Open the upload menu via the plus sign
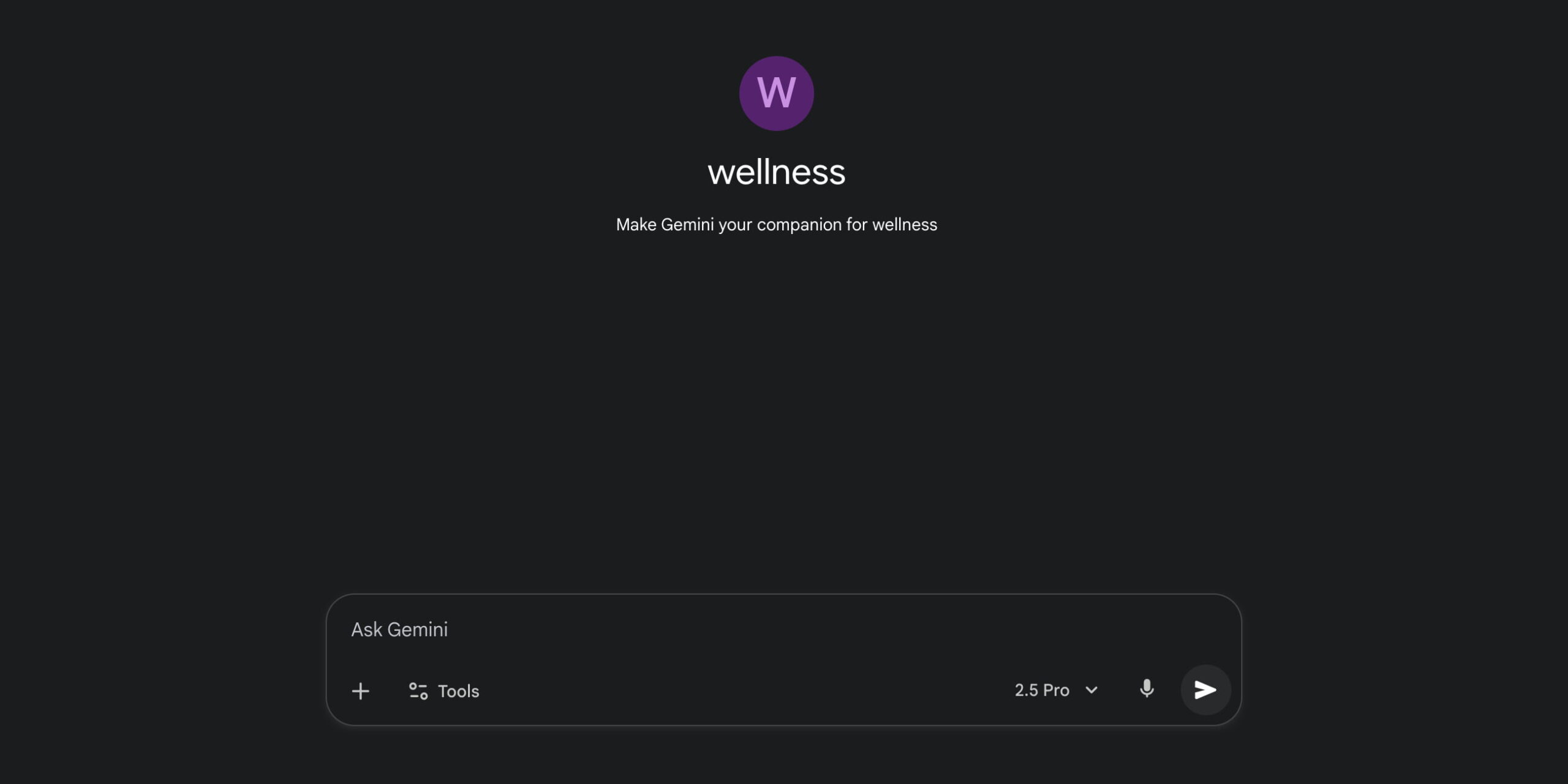 click(360, 691)
